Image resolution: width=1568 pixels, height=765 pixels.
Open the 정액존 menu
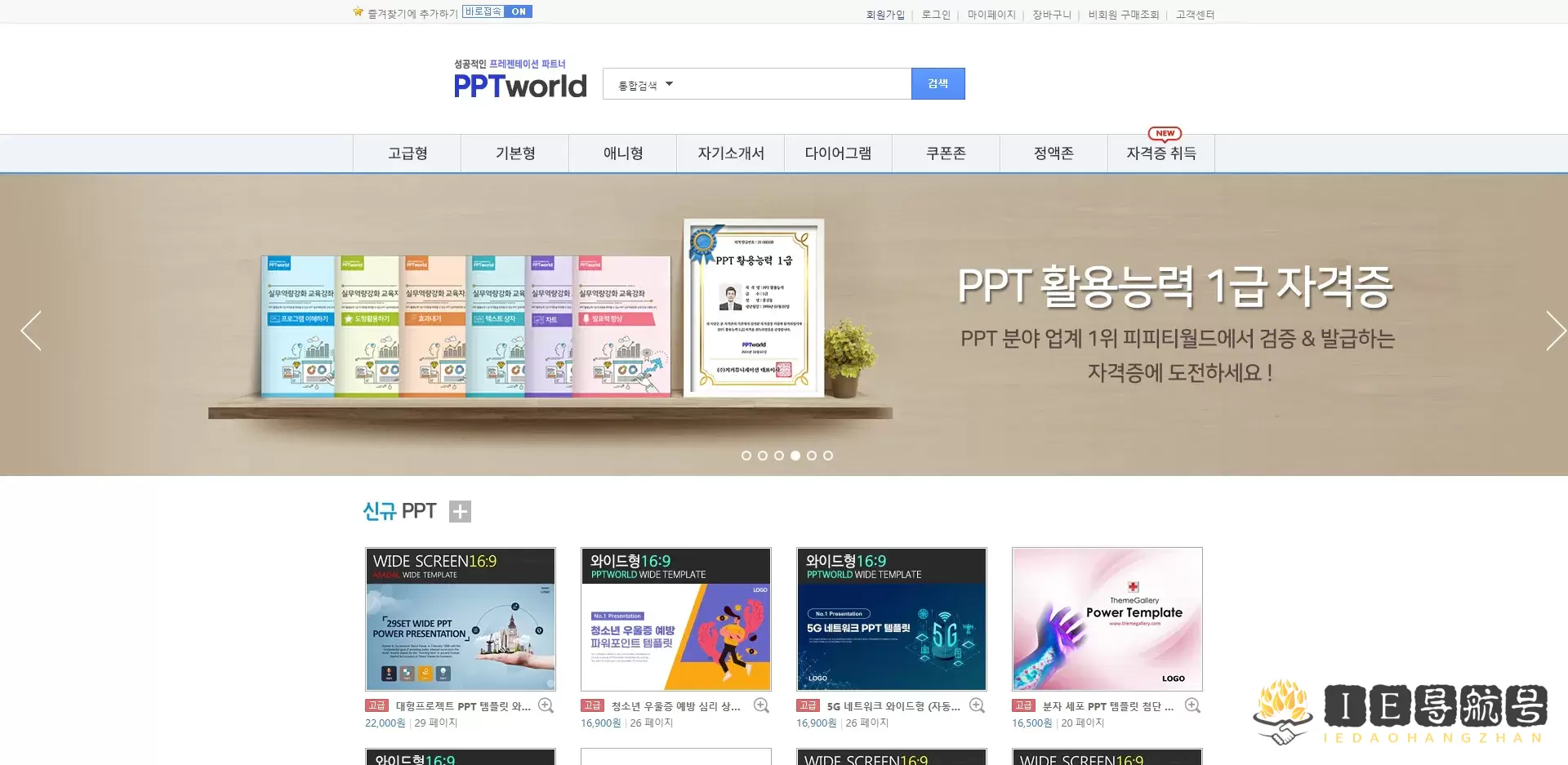click(x=1053, y=153)
